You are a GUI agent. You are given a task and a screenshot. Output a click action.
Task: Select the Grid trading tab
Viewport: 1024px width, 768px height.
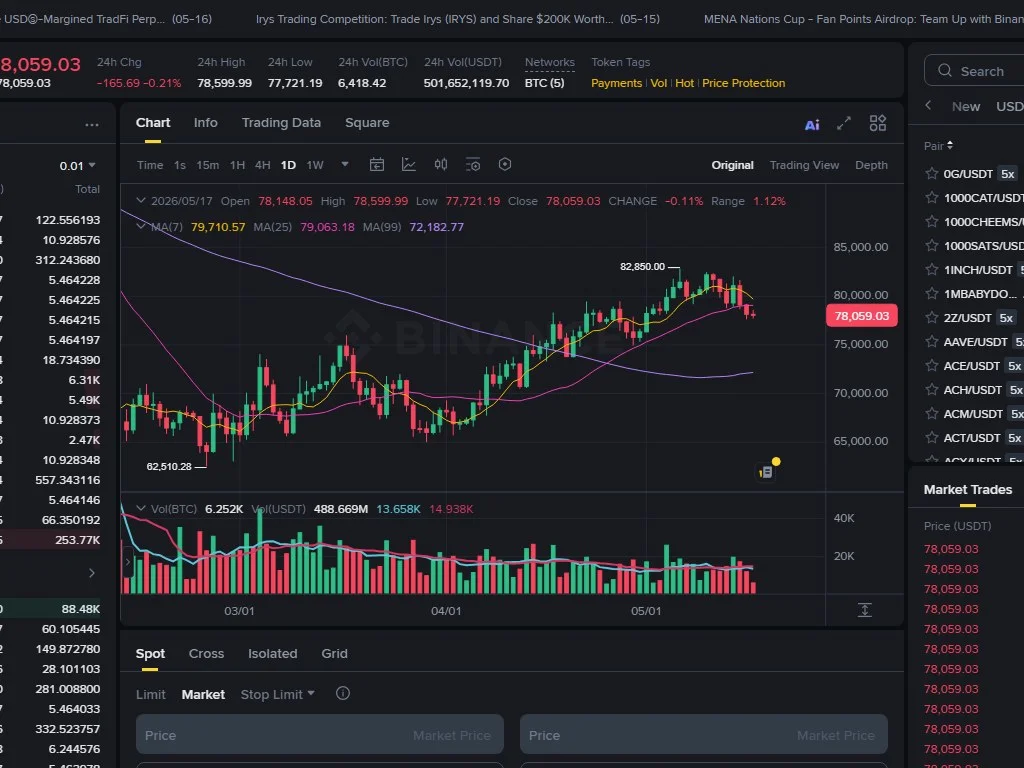[x=334, y=654]
